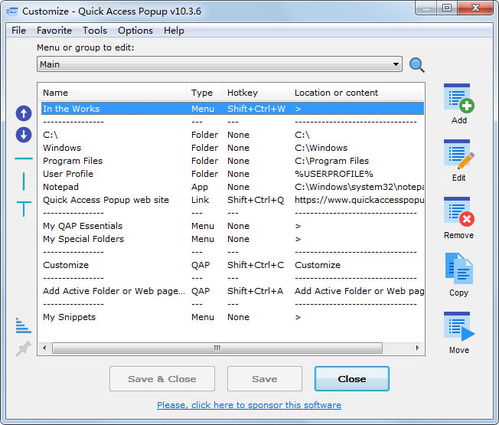Click the Save button

[x=265, y=379]
